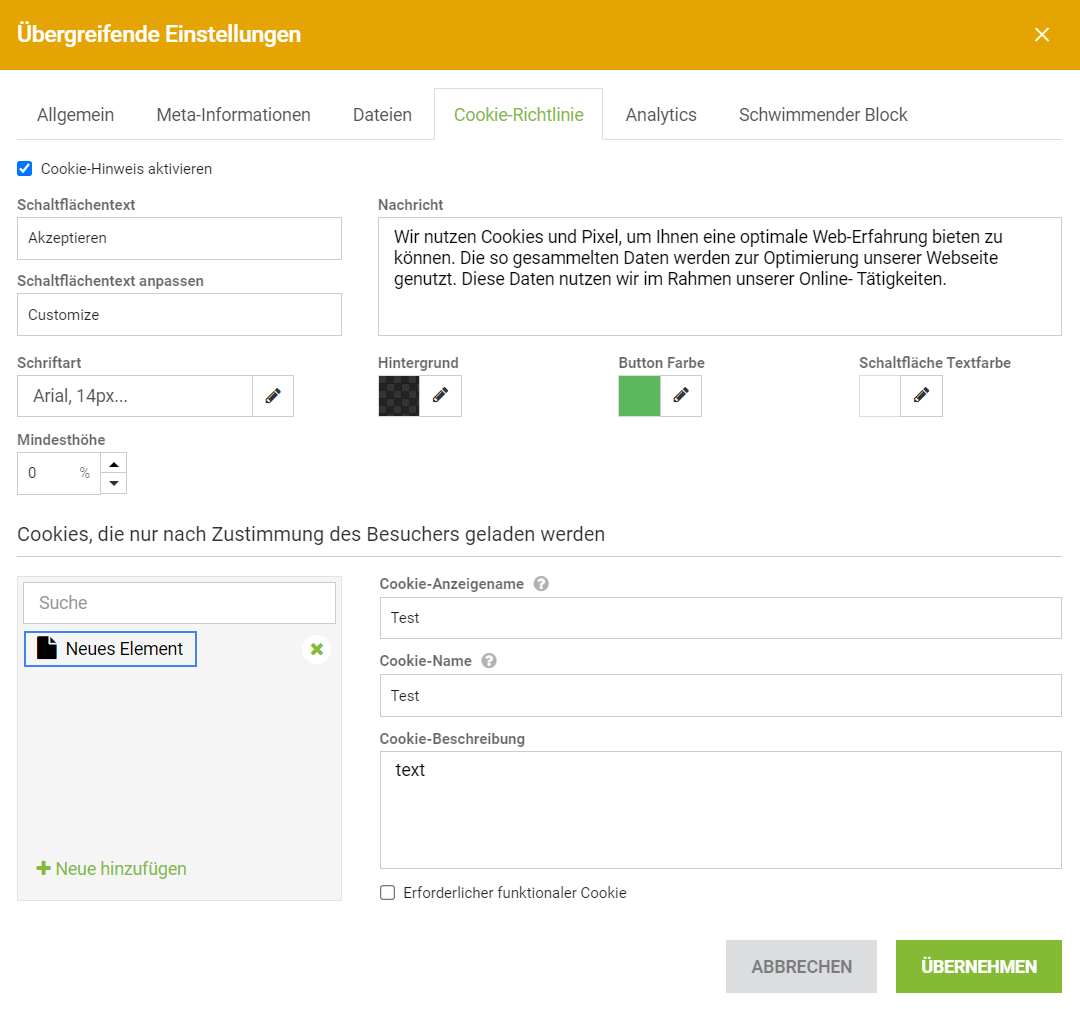Apply settings with ÜBERNEHMEN button

[977, 966]
